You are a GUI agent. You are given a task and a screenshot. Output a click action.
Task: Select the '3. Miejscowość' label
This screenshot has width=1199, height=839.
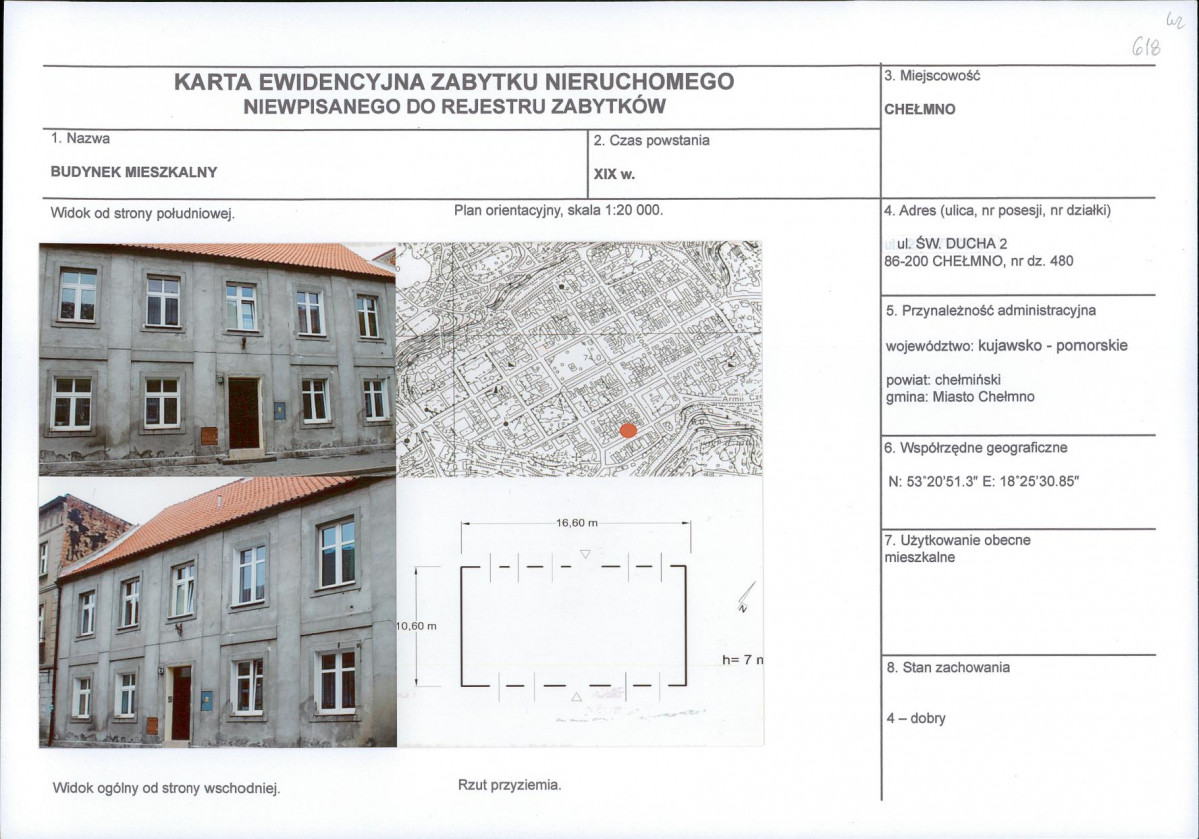point(932,76)
